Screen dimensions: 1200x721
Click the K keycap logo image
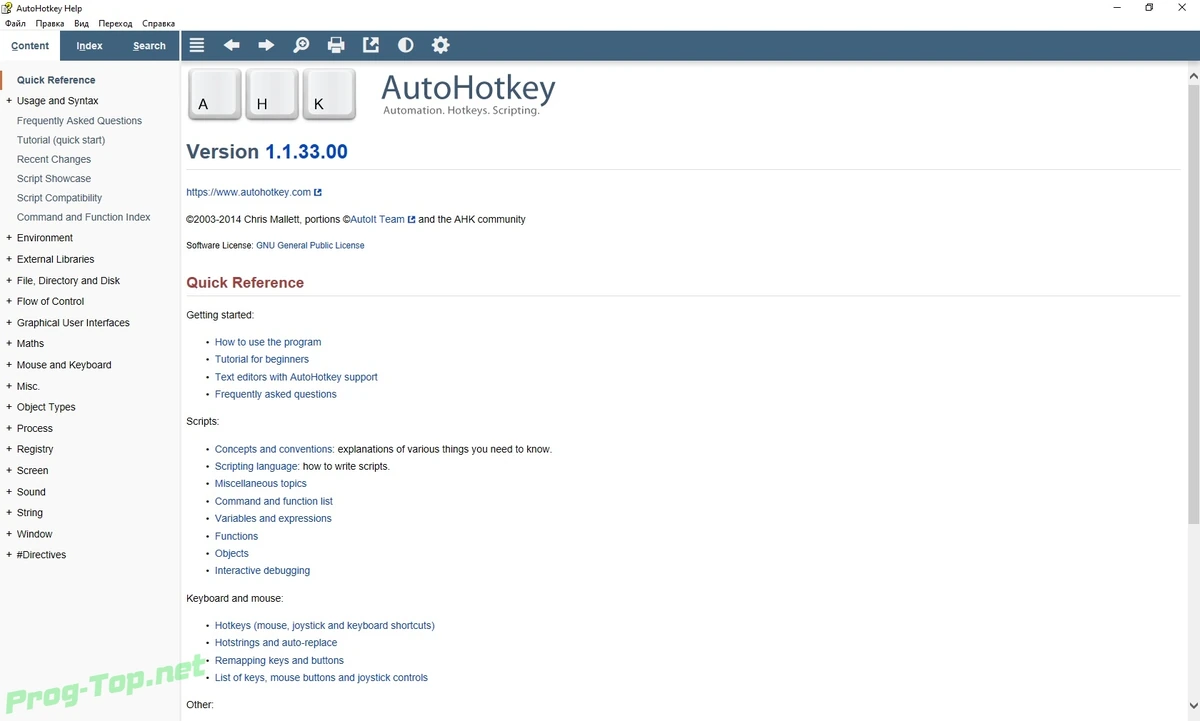click(330, 95)
